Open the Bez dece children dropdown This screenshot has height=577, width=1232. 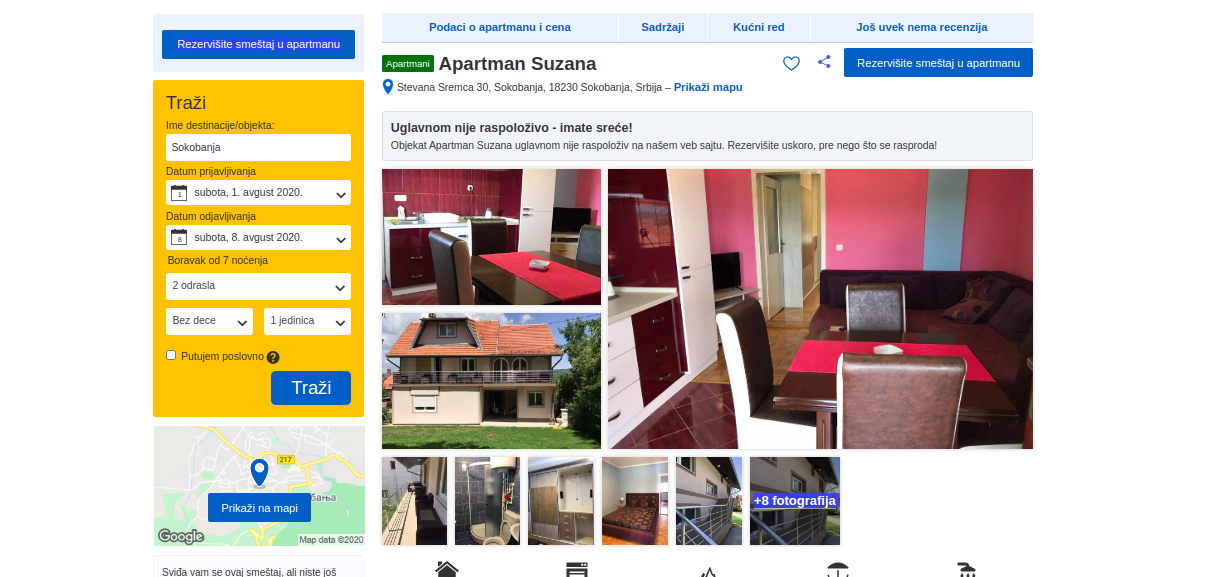click(x=209, y=321)
